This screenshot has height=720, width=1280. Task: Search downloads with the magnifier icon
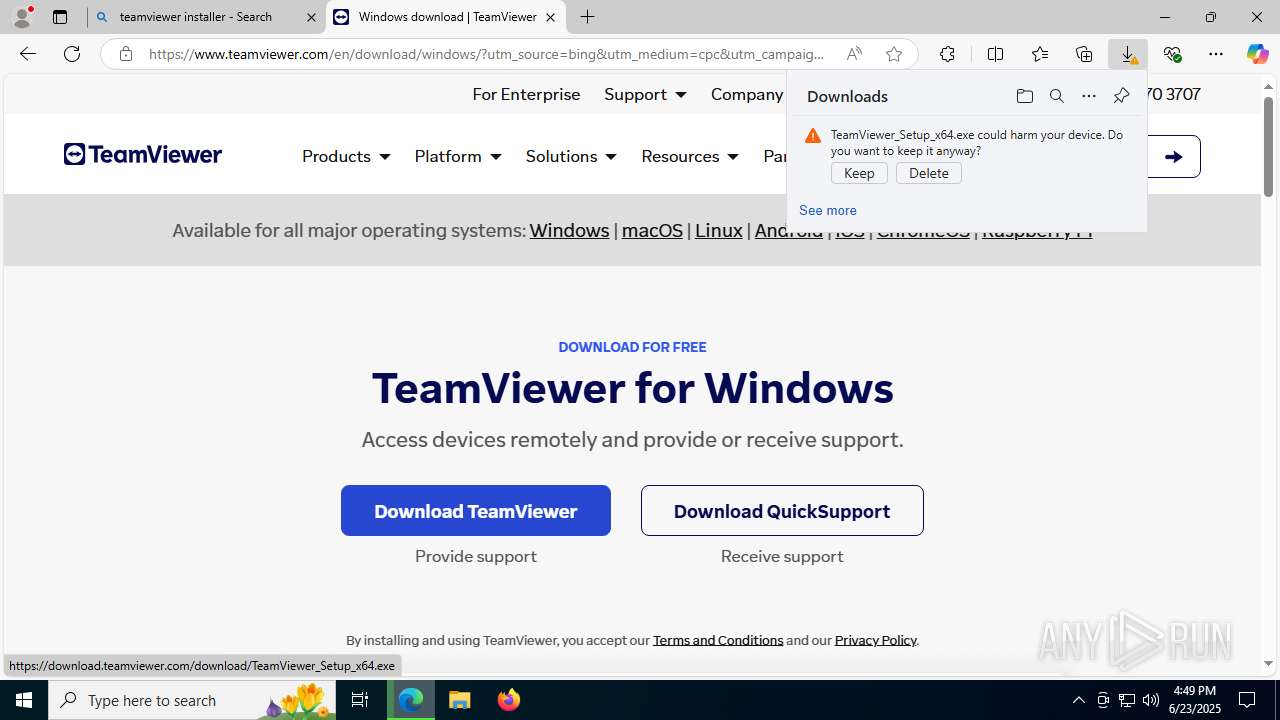[x=1056, y=96]
